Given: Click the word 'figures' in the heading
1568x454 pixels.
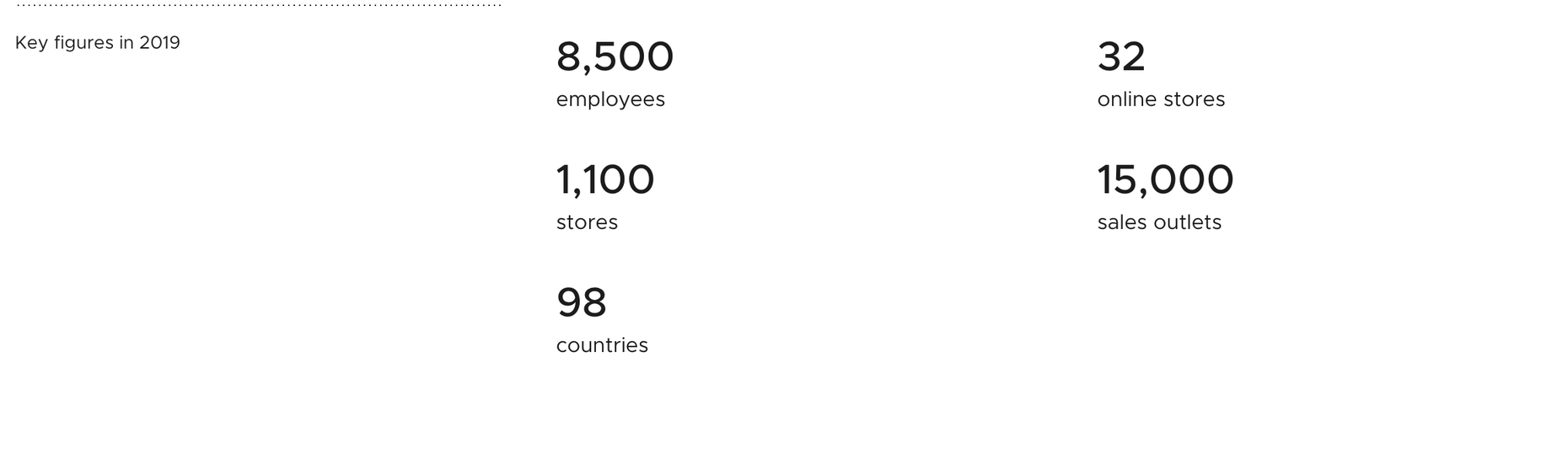Looking at the screenshot, I should click(83, 44).
